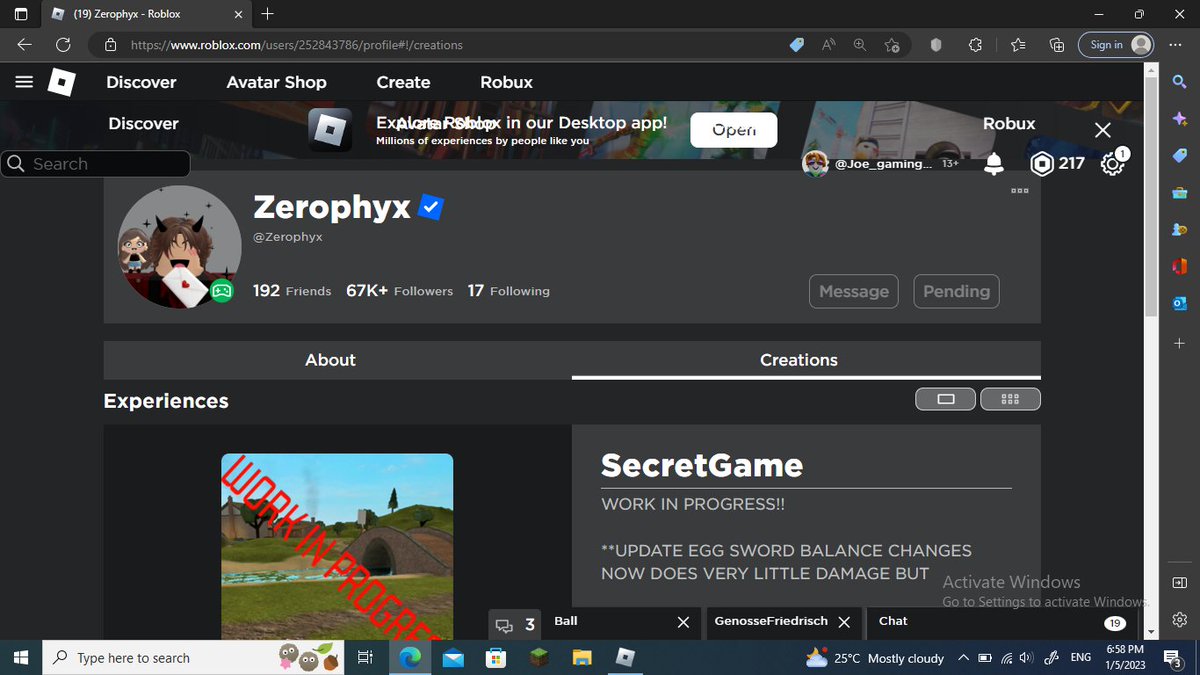
Task: Open the Roblox hamburger navigation menu
Action: [x=25, y=82]
